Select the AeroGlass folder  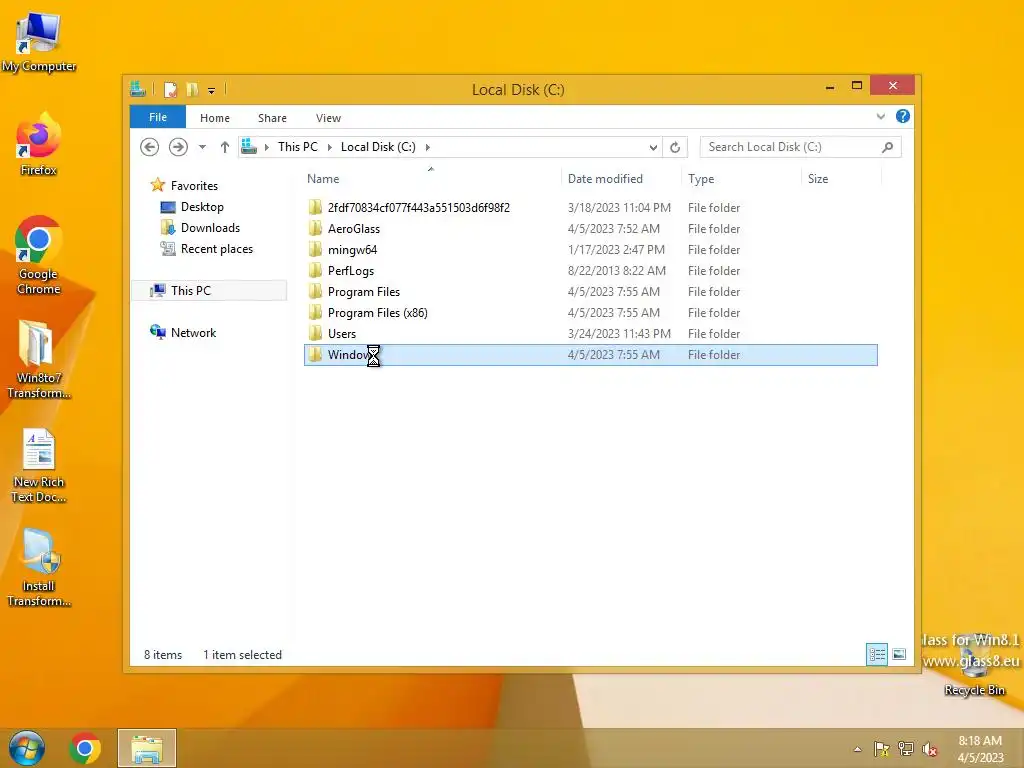tap(591, 229)
